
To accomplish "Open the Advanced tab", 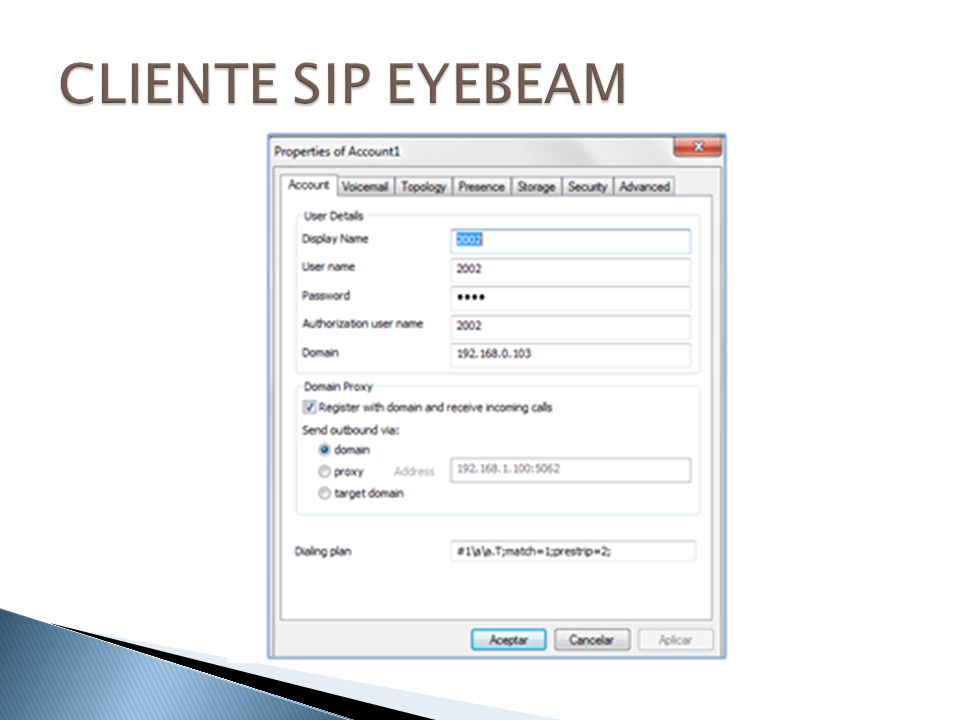I will [x=644, y=187].
